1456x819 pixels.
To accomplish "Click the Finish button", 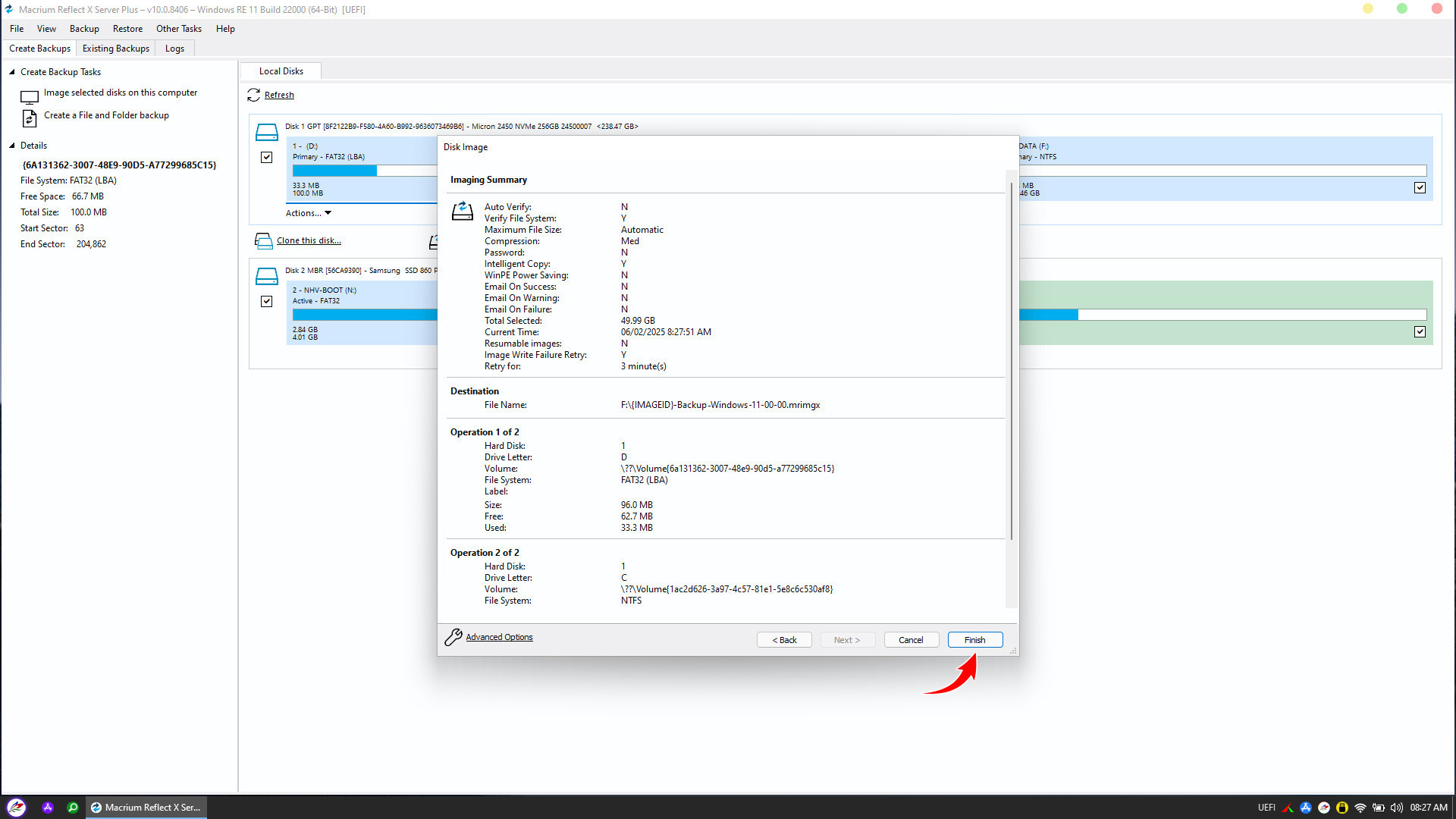I will click(974, 640).
